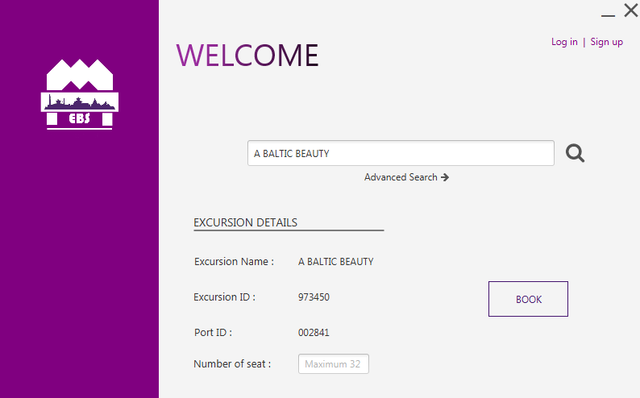Minimize the window

coord(608,15)
